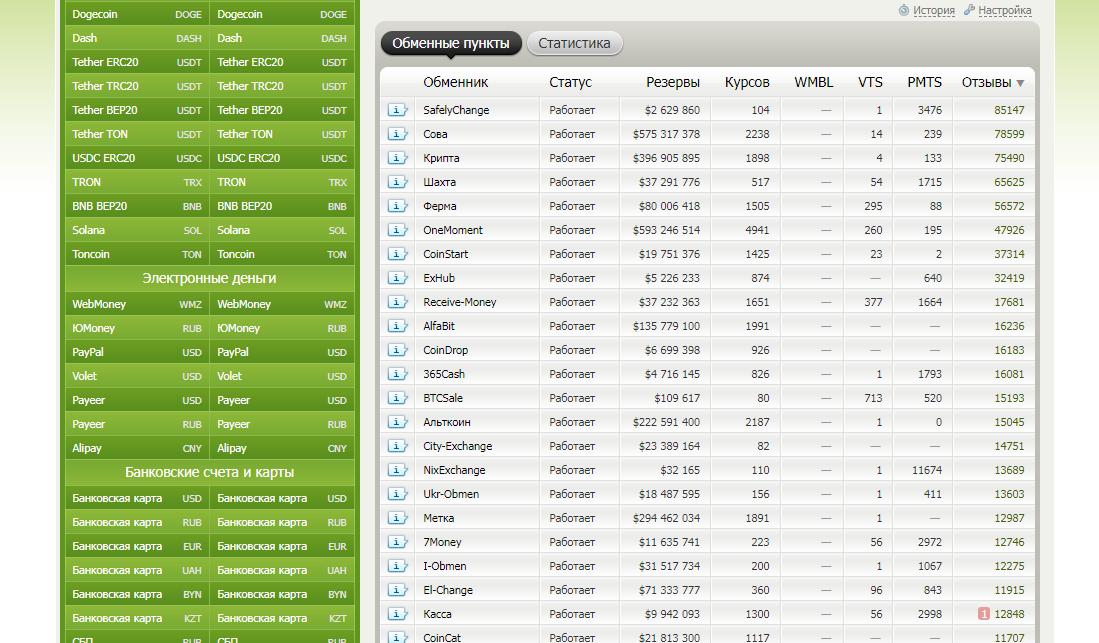Click the История clock icon
Viewport: 1099px width, 643px height.
904,10
